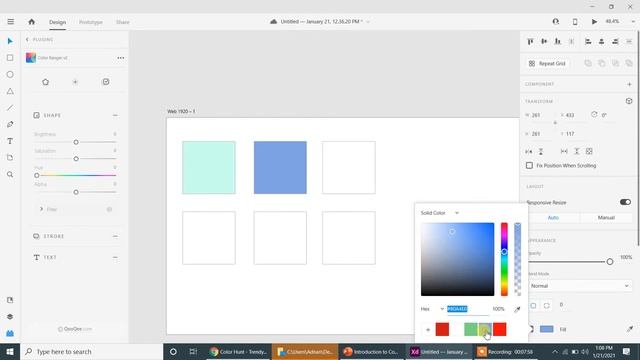Select Auto responsive resize mode
Image resolution: width=640 pixels, height=360 pixels.
coord(553,218)
